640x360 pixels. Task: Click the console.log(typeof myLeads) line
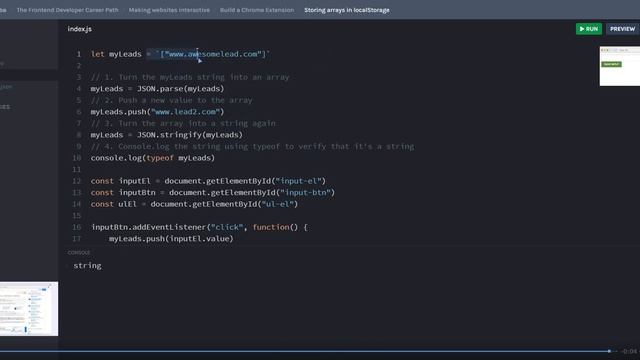(x=153, y=158)
